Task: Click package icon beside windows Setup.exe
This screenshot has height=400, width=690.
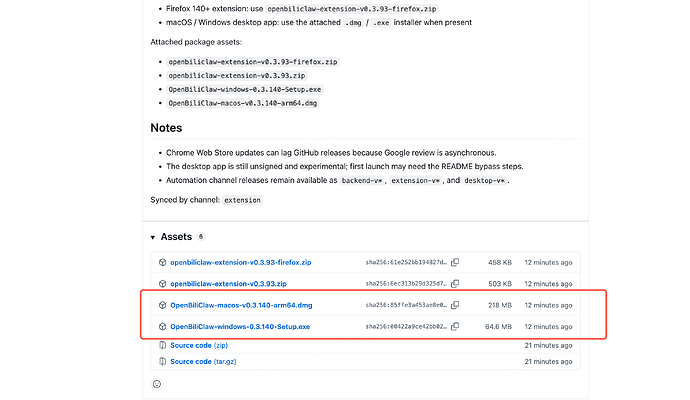Action: tap(162, 327)
